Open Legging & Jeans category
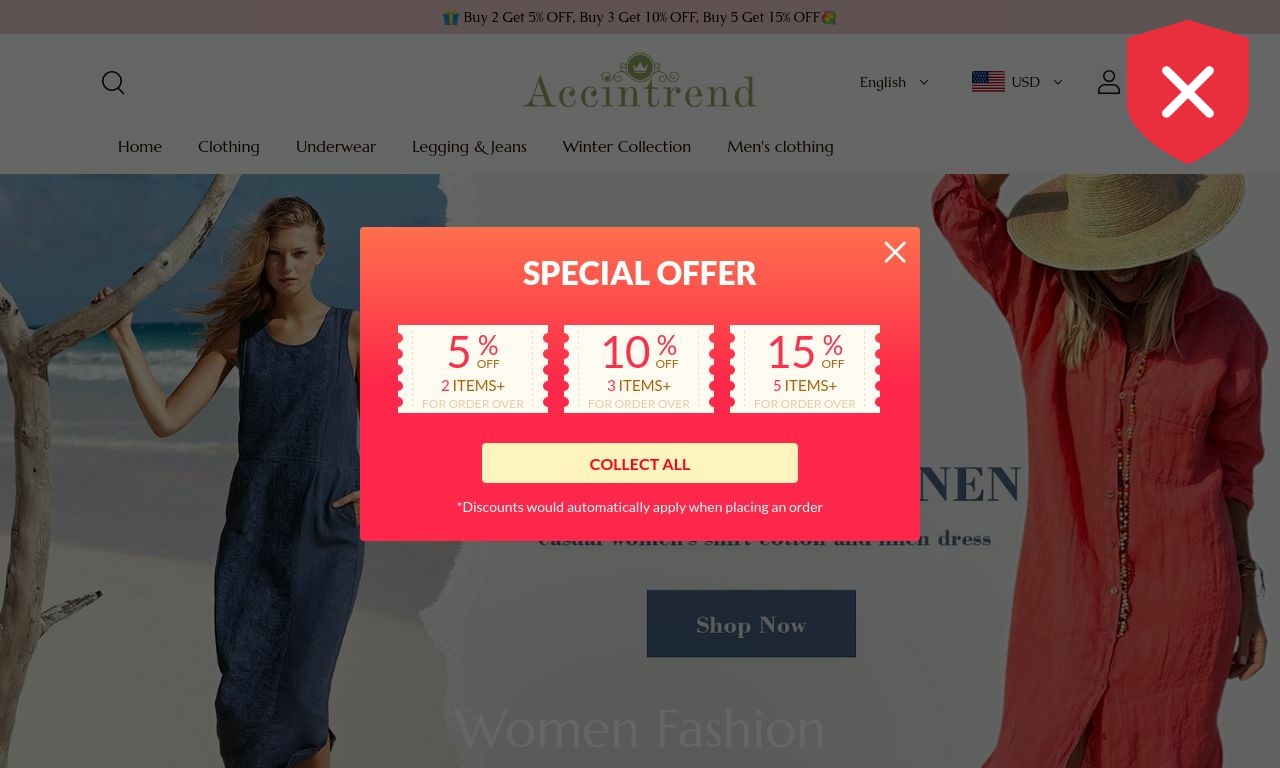Image resolution: width=1280 pixels, height=768 pixels. click(469, 146)
